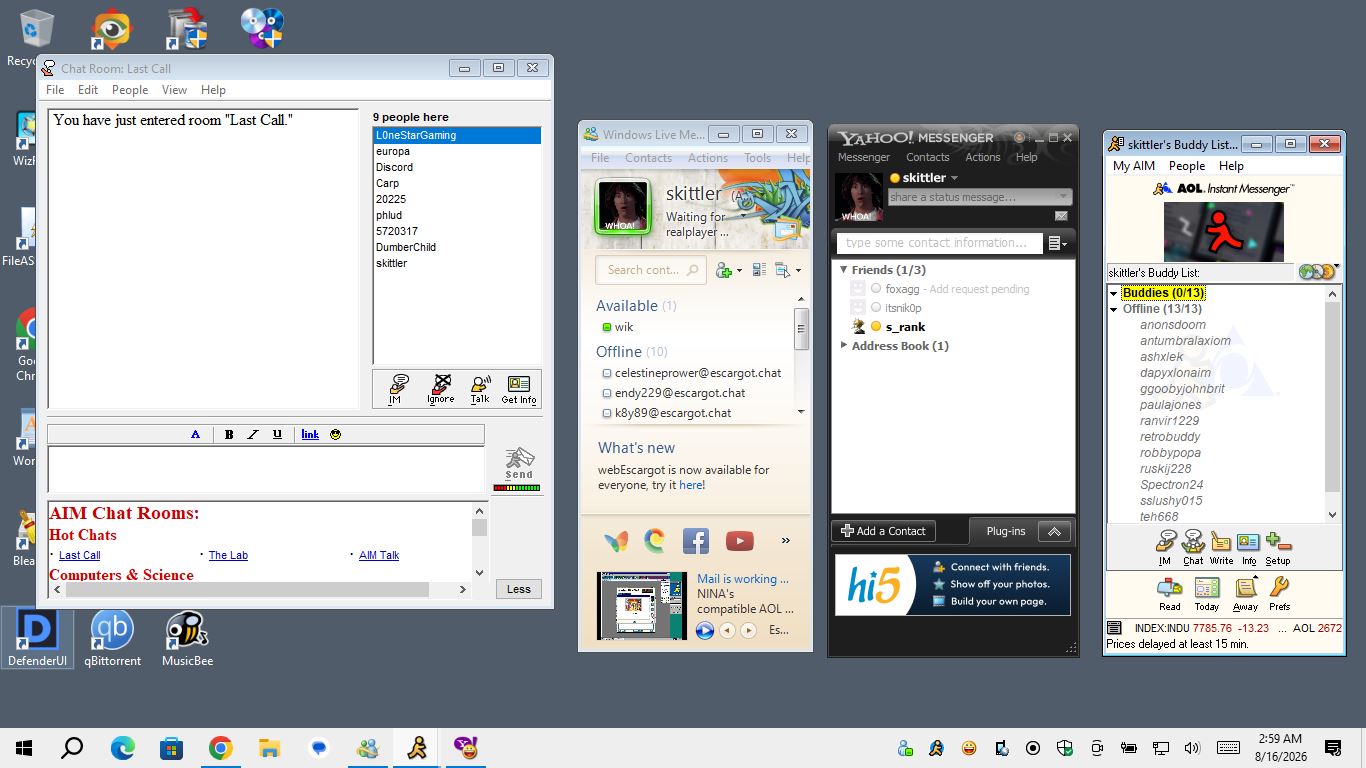Open the AIM Talk chat room link
The height and width of the screenshot is (768, 1366).
click(x=379, y=555)
